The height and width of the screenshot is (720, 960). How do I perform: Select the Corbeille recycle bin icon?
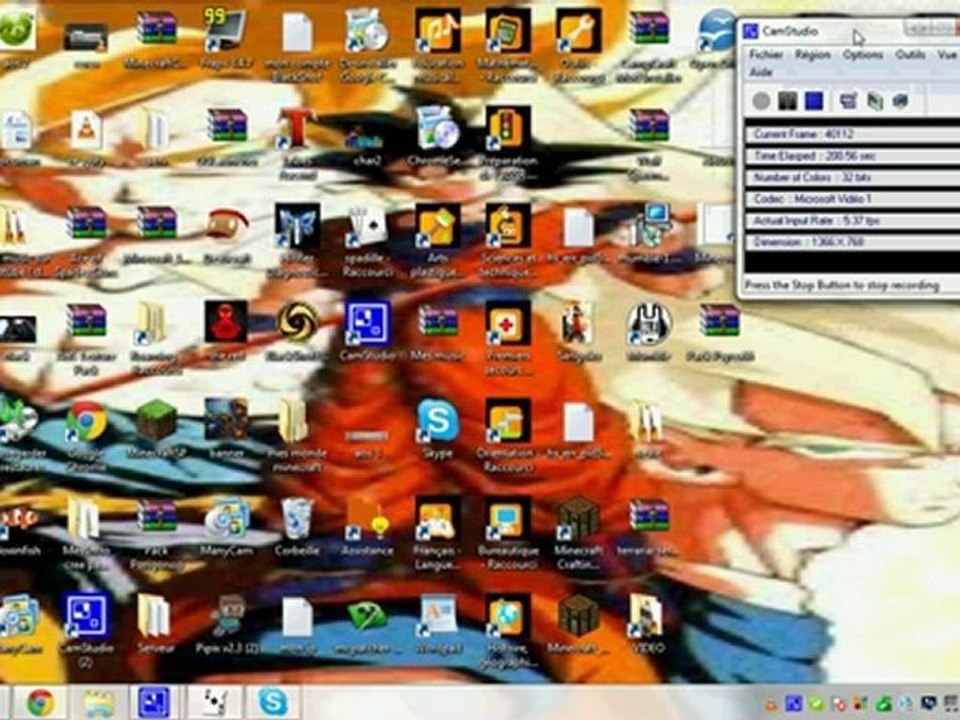click(297, 527)
